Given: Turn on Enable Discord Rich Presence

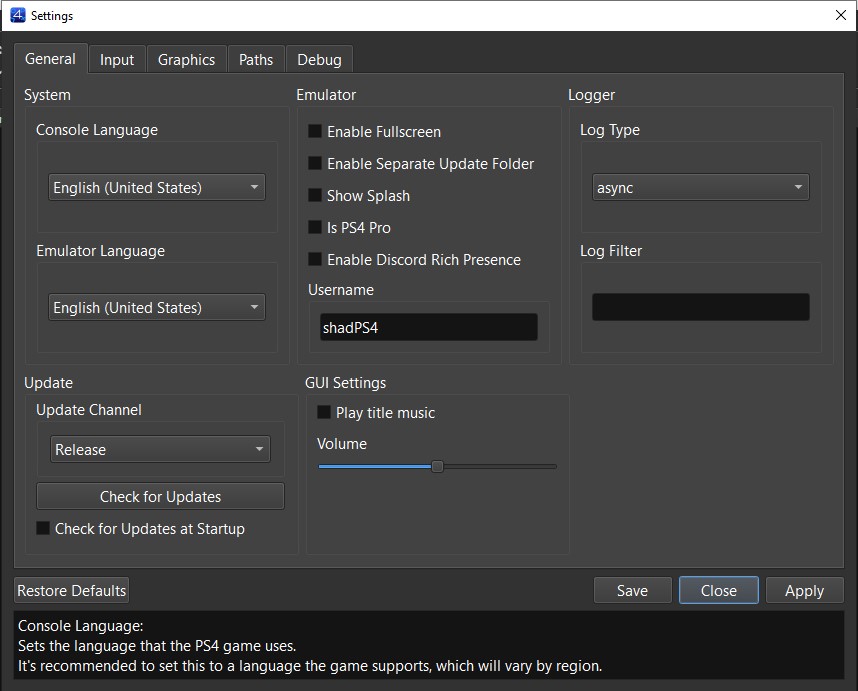Looking at the screenshot, I should (315, 259).
